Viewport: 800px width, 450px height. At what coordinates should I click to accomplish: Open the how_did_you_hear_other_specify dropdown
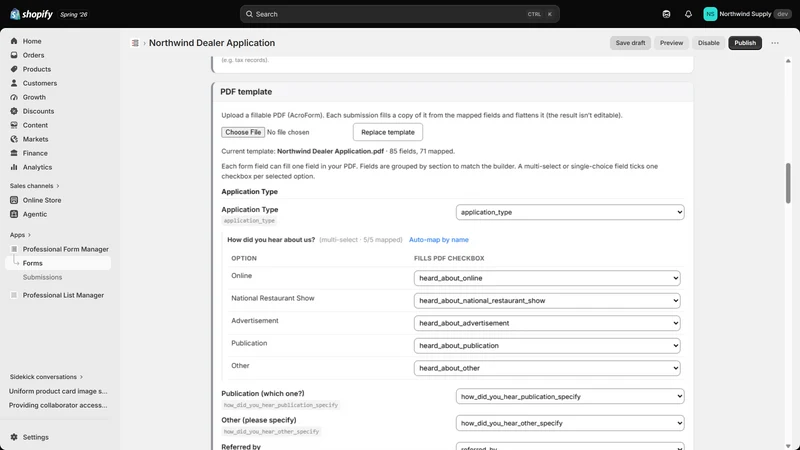click(x=570, y=423)
